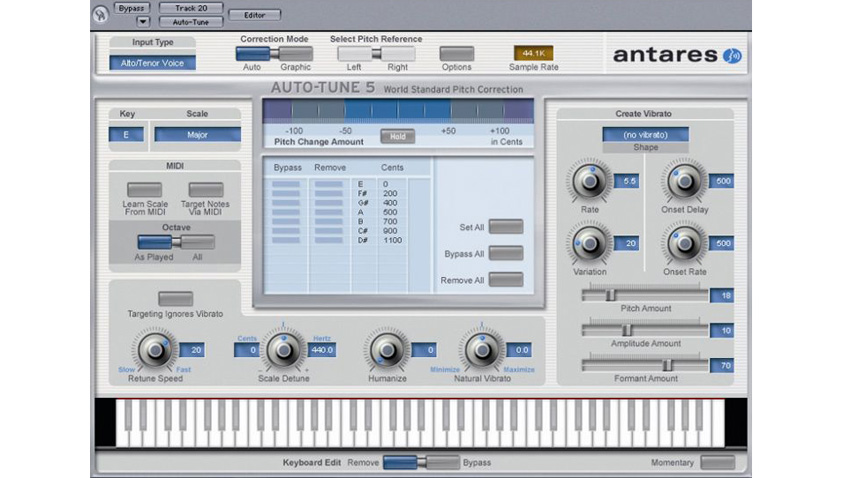This screenshot has height=478, width=850.
Task: Open the plug-in settings dropdown arrow
Action: click(143, 22)
